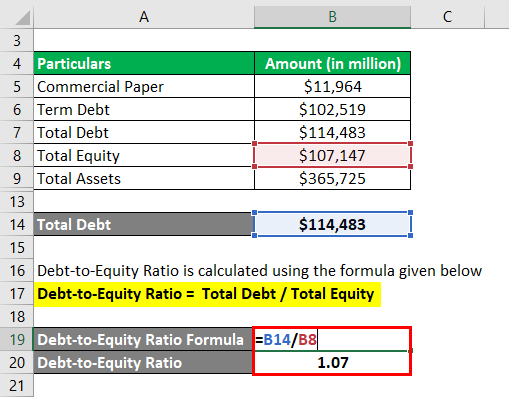Select row 13 header
This screenshot has width=509, height=397.
[x=17, y=202]
